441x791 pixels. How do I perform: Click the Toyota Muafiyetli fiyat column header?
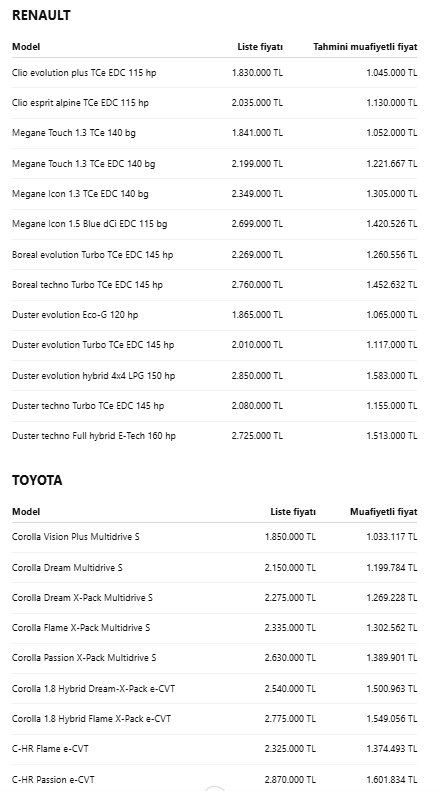pos(383,512)
